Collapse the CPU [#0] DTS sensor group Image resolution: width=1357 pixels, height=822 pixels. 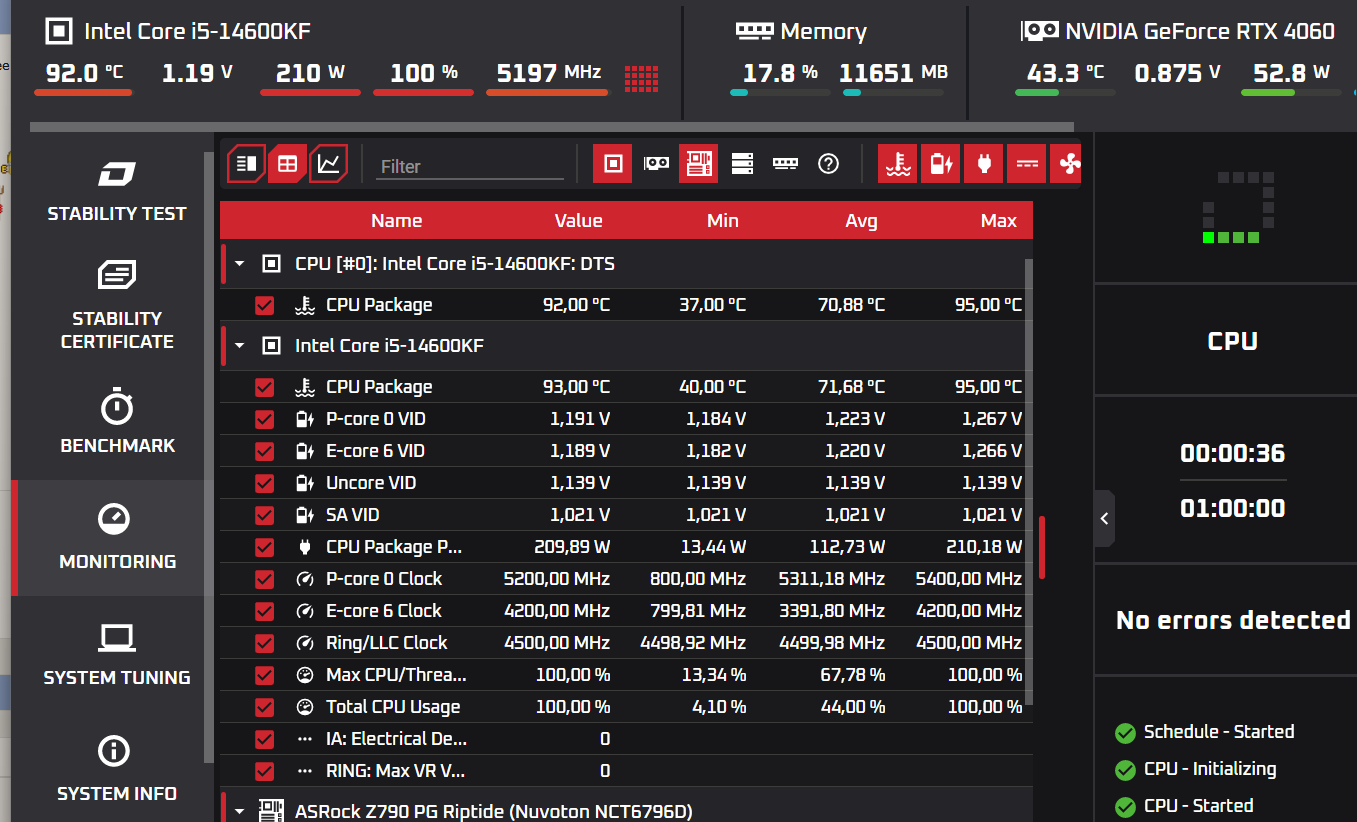pos(240,264)
